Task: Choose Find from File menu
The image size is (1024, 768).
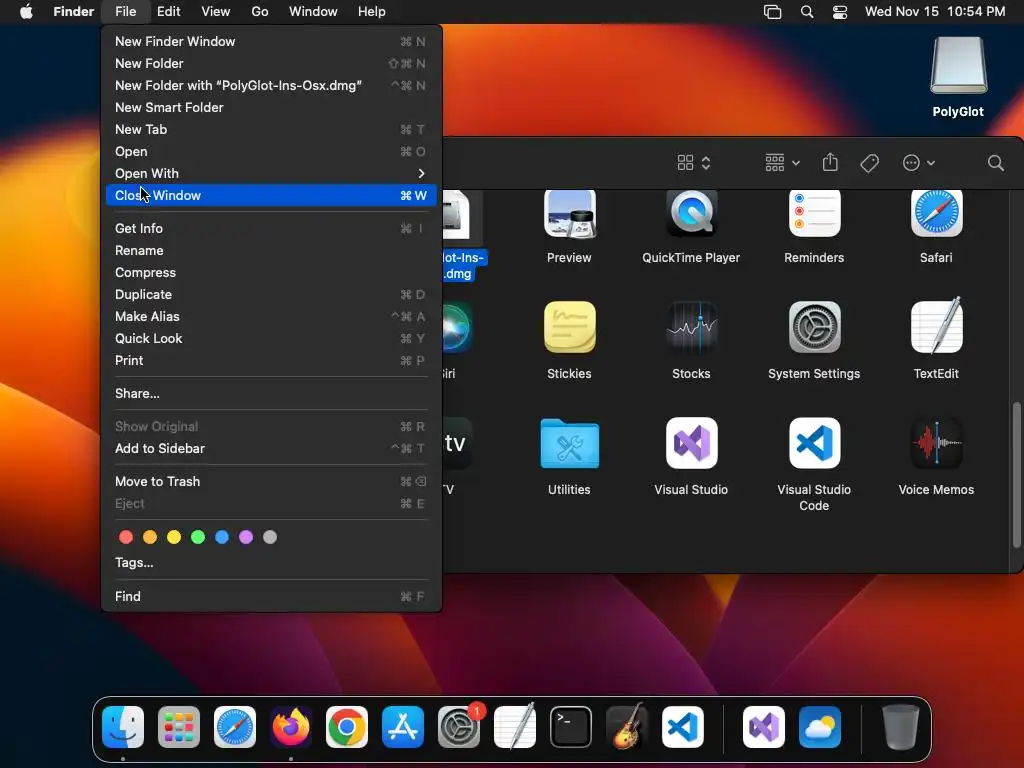Action: pos(271,596)
